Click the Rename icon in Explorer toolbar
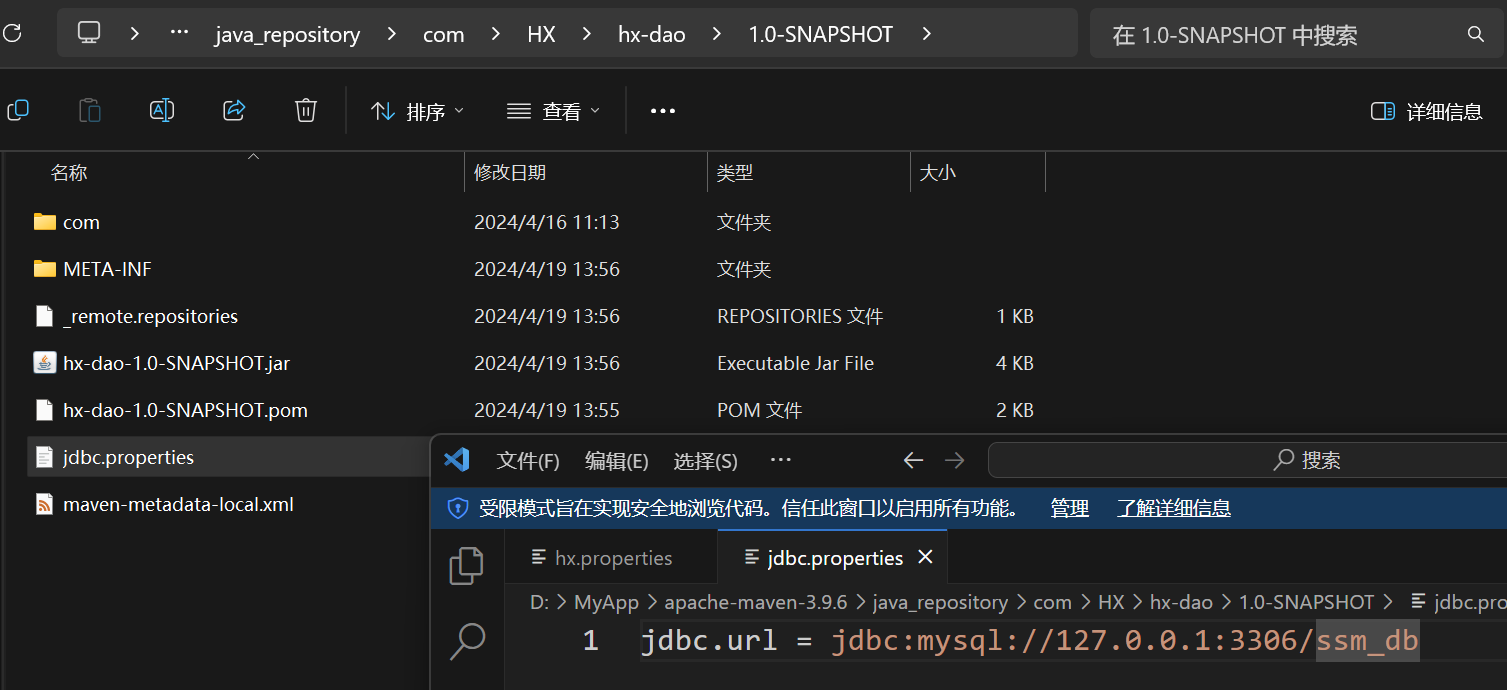The image size is (1507, 690). [x=162, y=111]
